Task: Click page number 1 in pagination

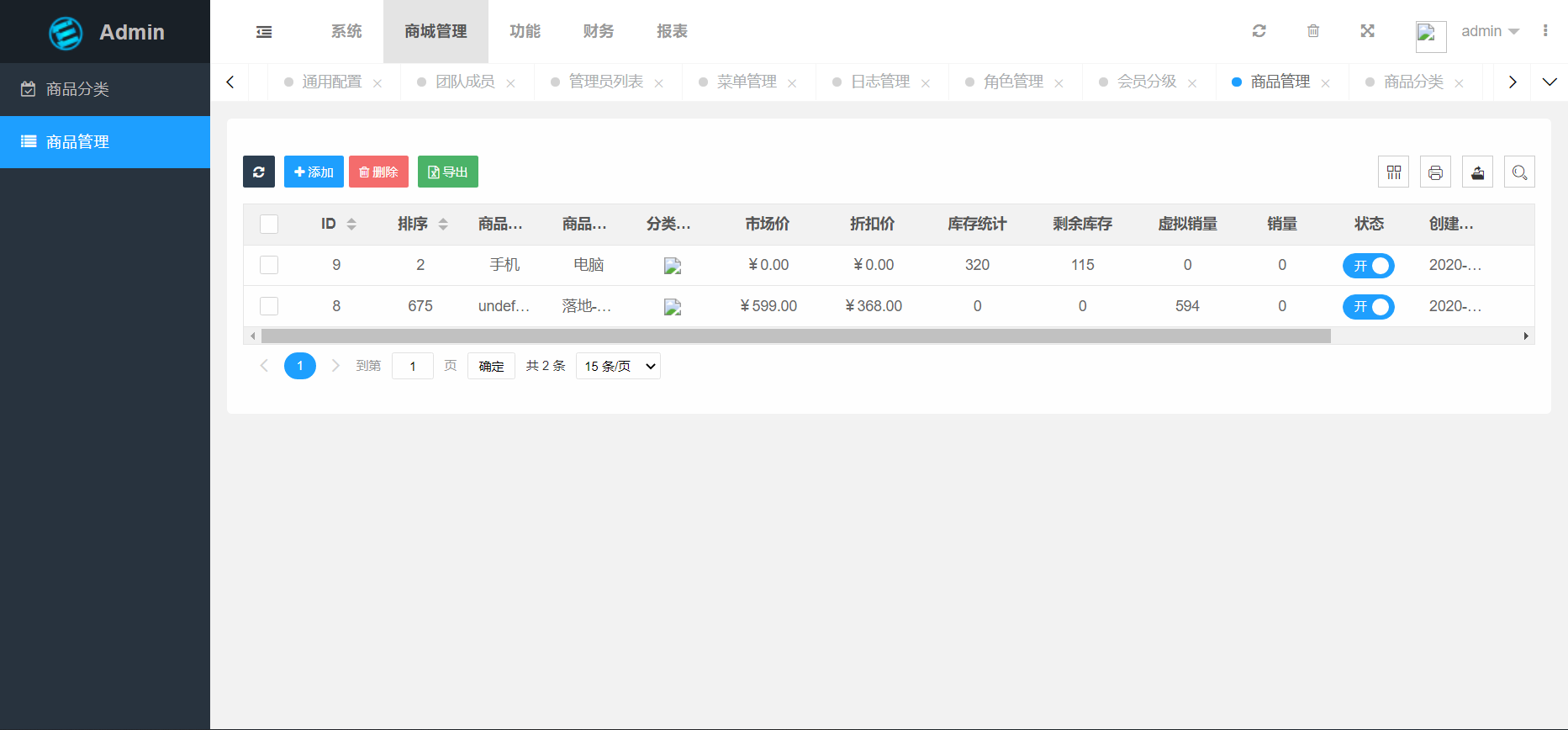Action: [x=300, y=366]
